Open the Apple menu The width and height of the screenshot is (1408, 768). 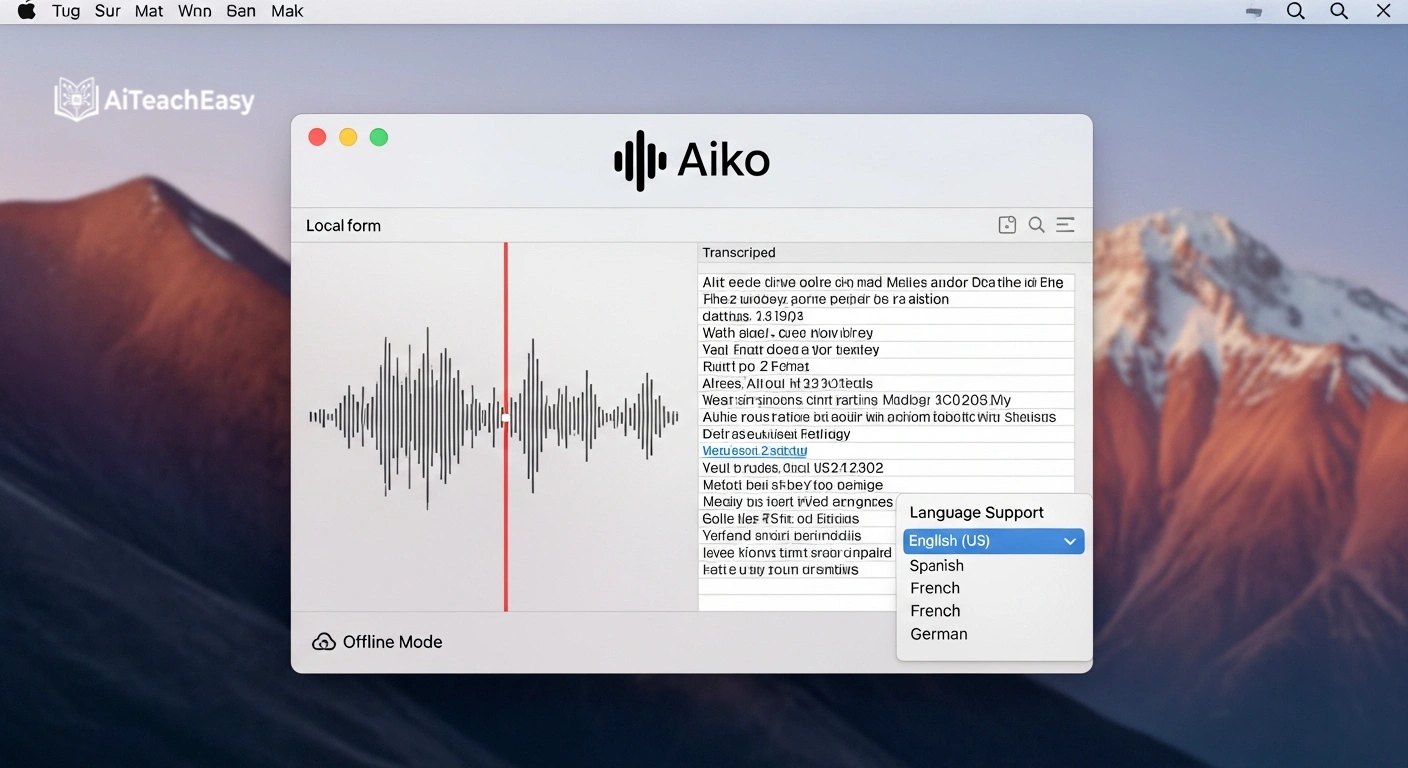pos(27,11)
